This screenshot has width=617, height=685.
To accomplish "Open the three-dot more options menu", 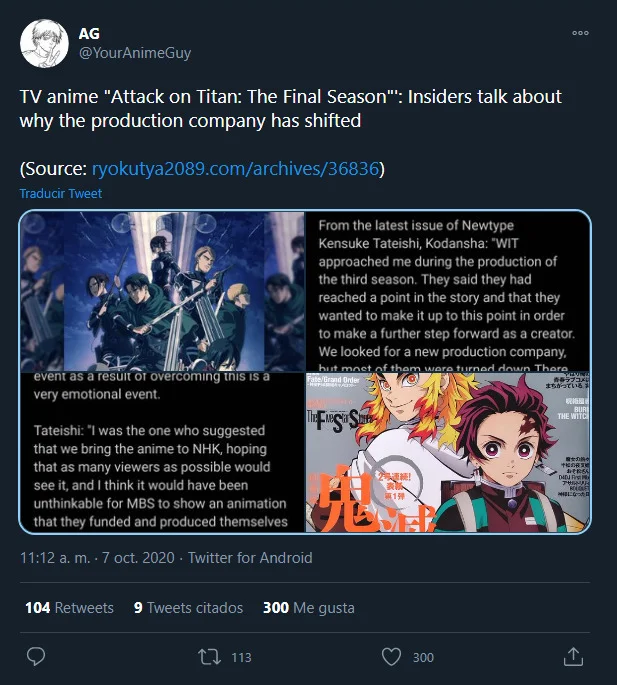I will click(580, 33).
